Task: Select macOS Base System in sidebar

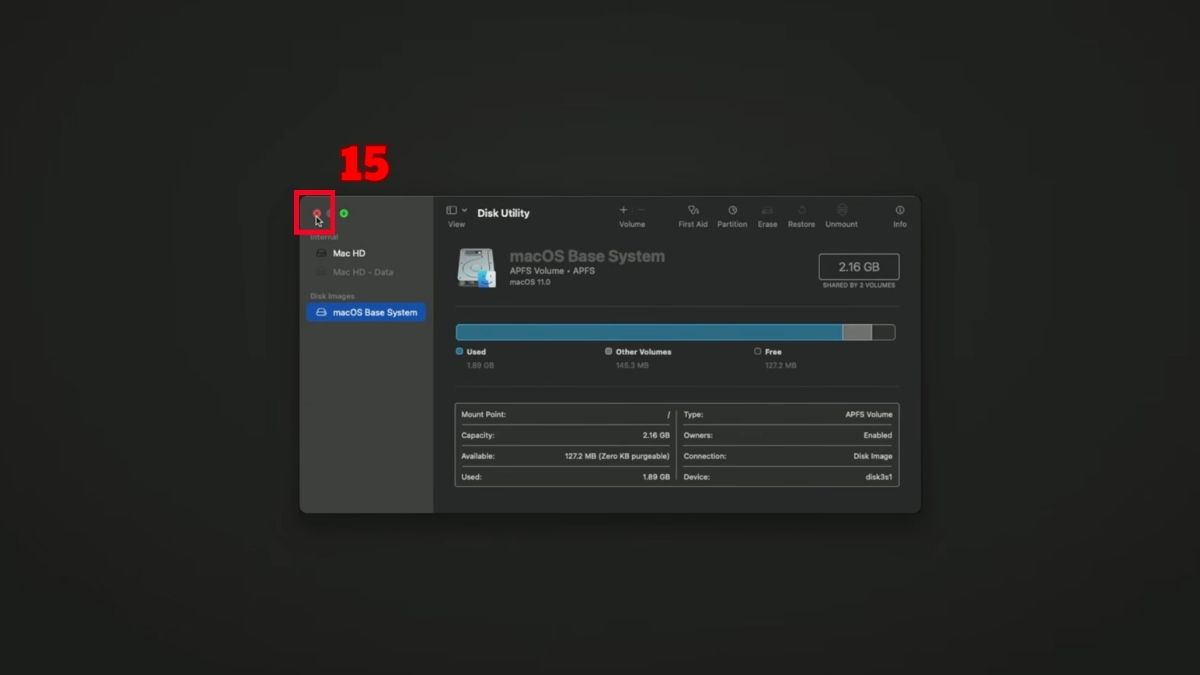Action: [366, 312]
